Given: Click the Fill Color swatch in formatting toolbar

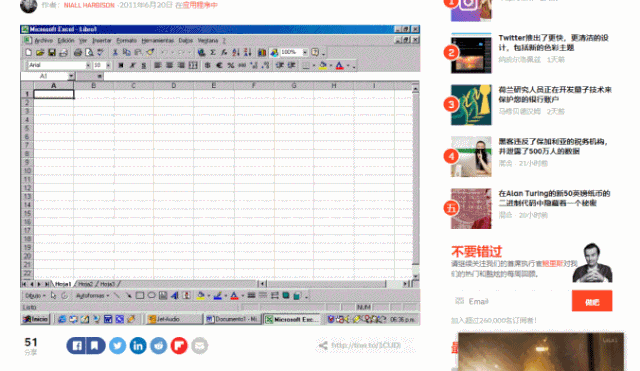Looking at the screenshot, I should [323, 65].
